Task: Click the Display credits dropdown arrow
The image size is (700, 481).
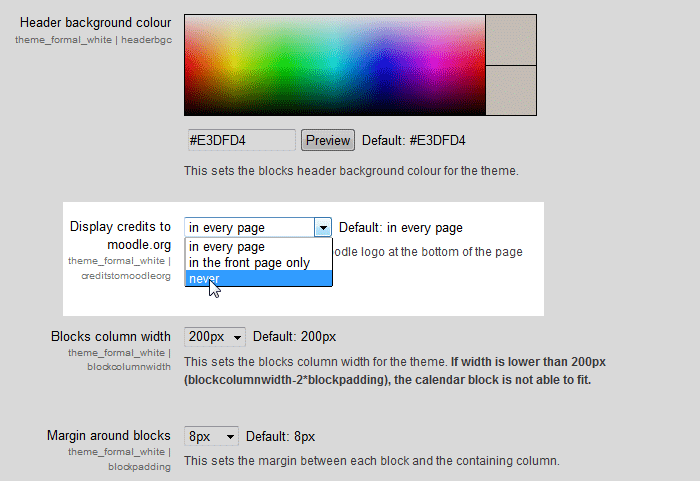Action: (323, 228)
